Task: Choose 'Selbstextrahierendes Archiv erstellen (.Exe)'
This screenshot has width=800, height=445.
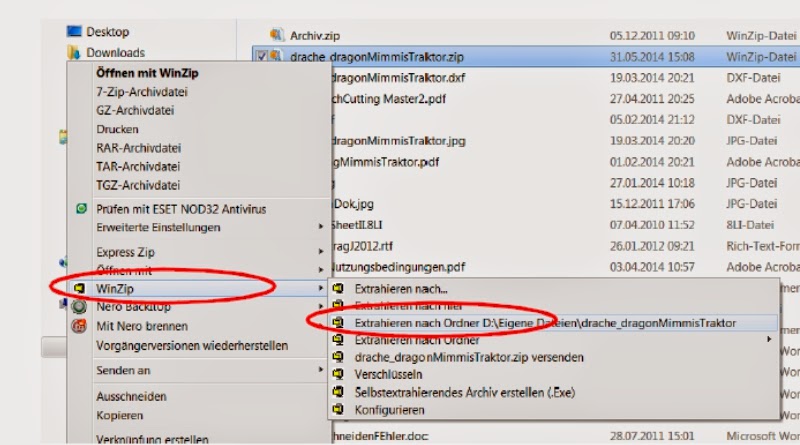Action: tap(465, 392)
